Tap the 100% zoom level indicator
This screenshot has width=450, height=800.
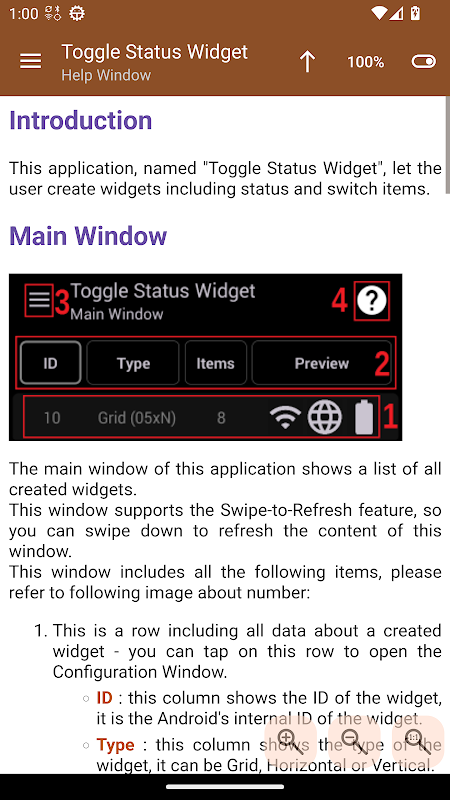tap(365, 62)
